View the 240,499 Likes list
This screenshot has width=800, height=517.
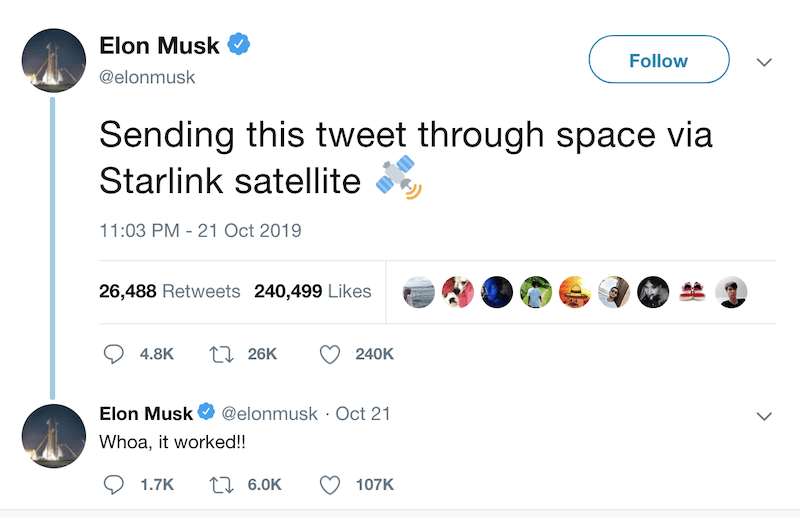[x=313, y=292]
